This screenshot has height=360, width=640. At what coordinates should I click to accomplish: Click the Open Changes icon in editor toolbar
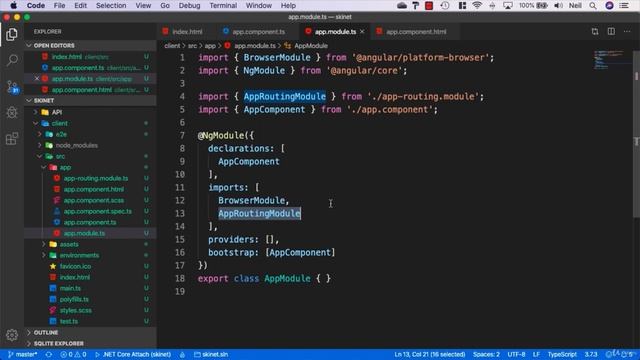(595, 31)
